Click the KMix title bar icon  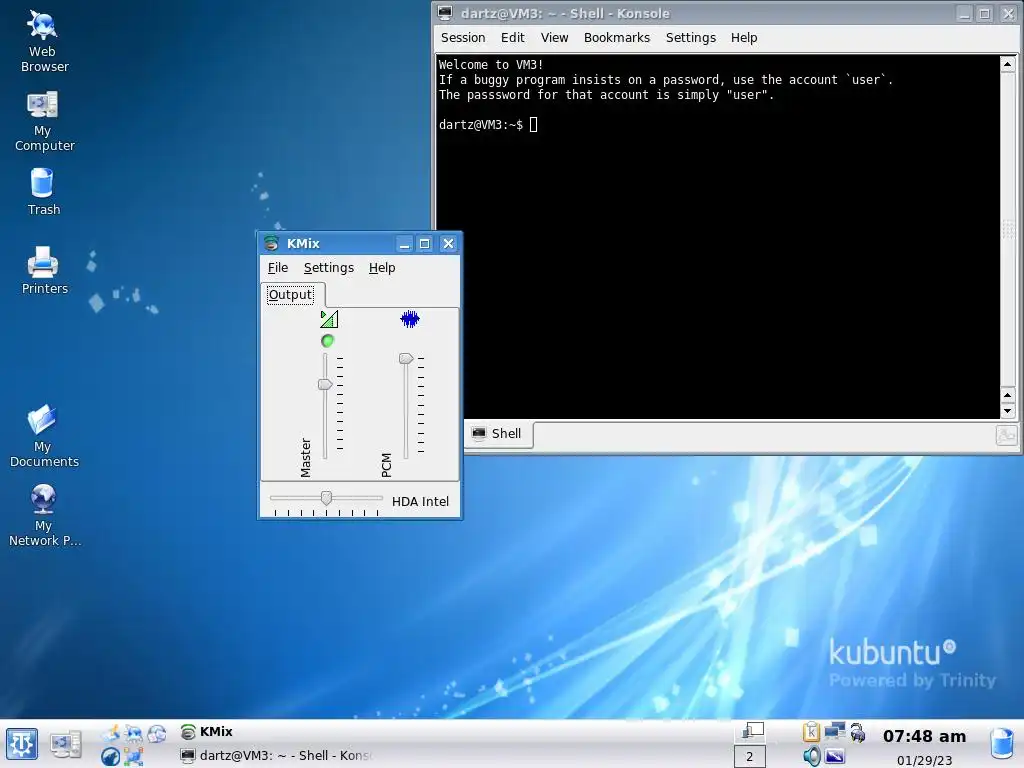tap(271, 244)
